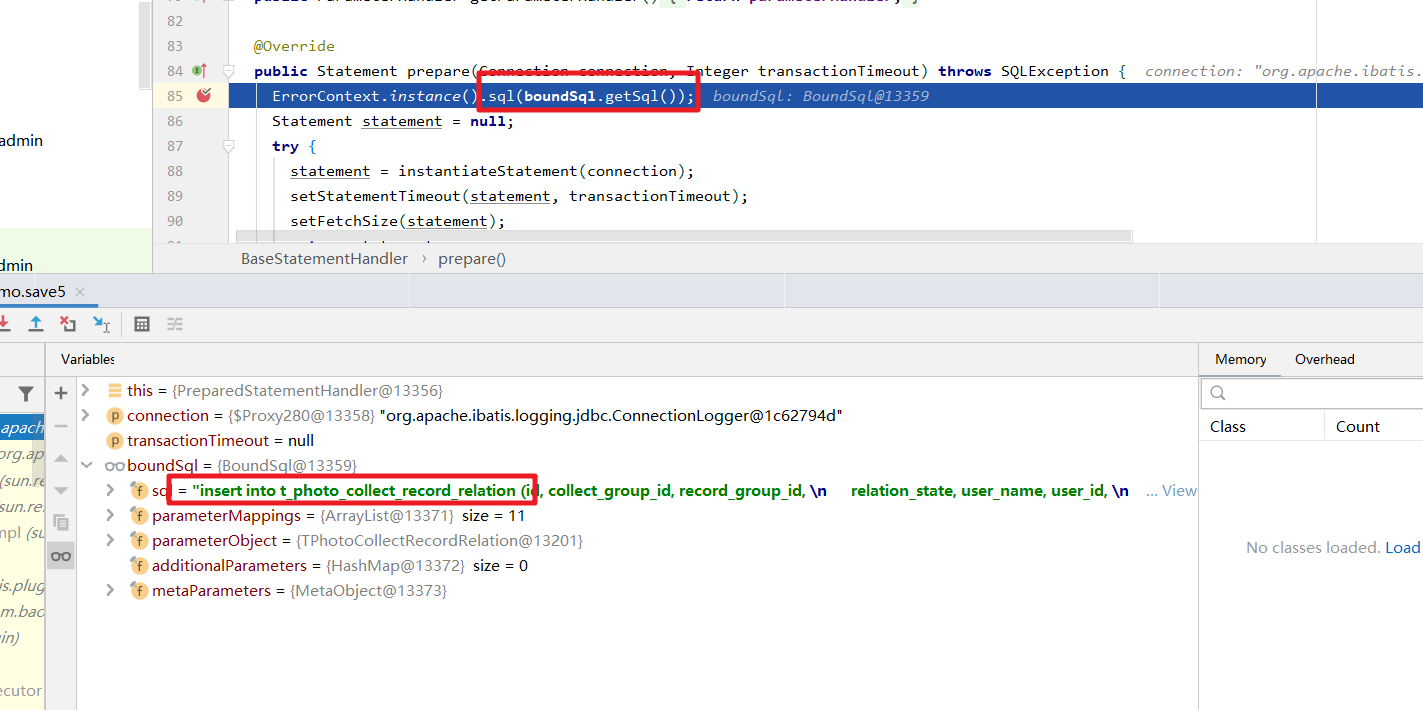Collapse the boundSql variable node
1423x710 pixels.
(86, 465)
